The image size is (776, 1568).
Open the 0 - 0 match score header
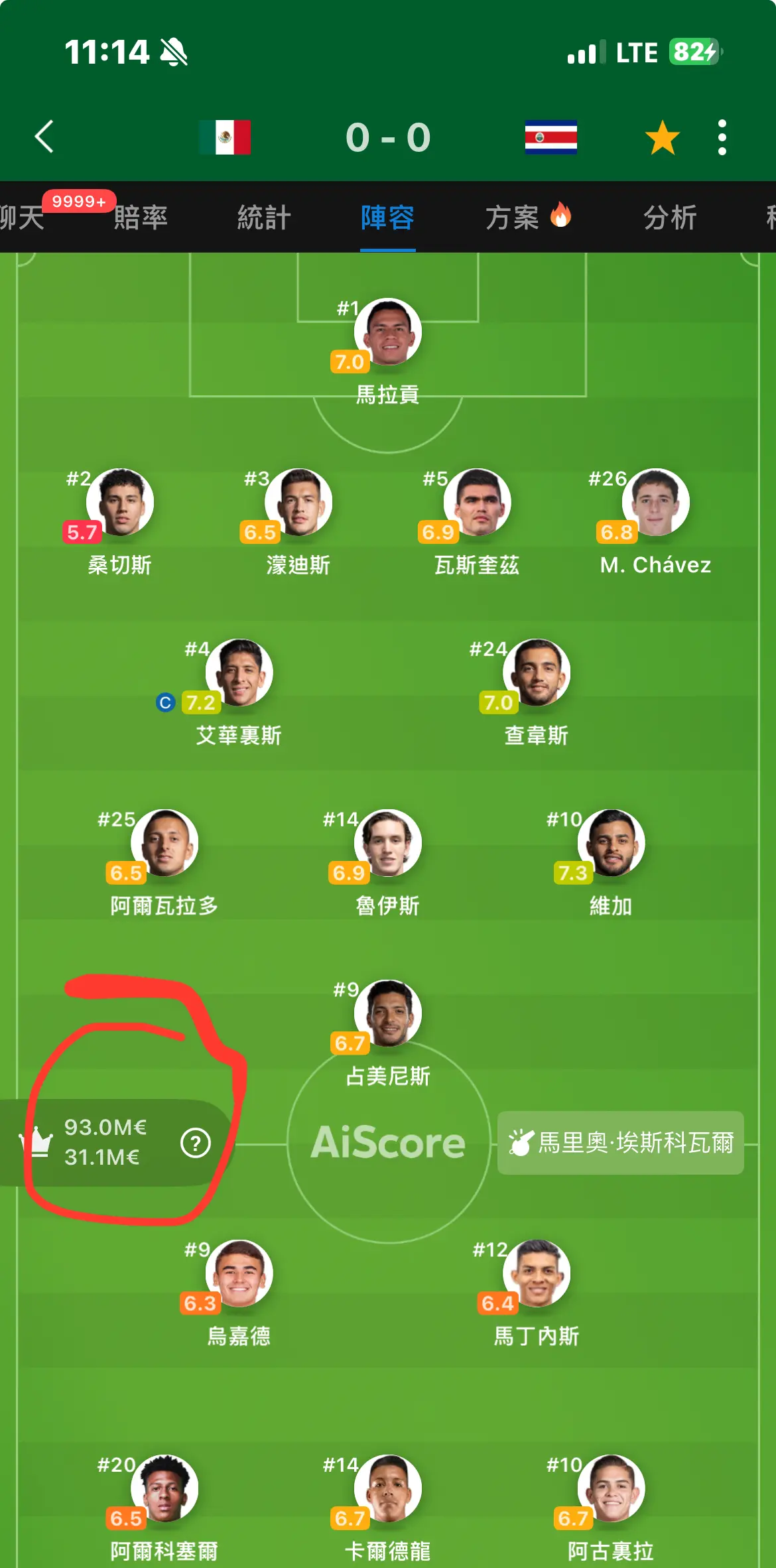click(x=388, y=137)
